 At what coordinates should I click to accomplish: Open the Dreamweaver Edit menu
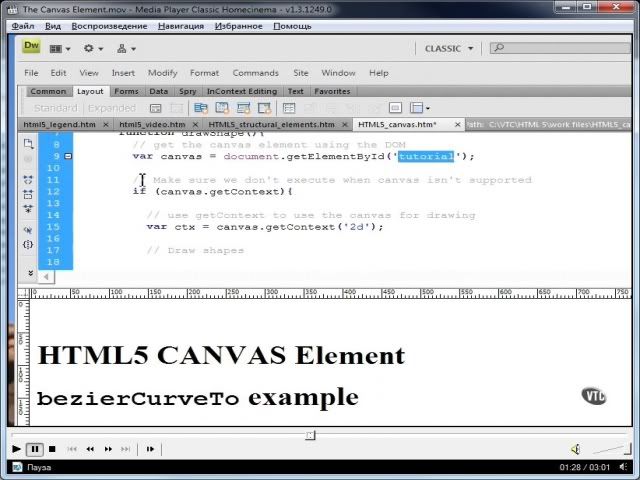[x=58, y=73]
